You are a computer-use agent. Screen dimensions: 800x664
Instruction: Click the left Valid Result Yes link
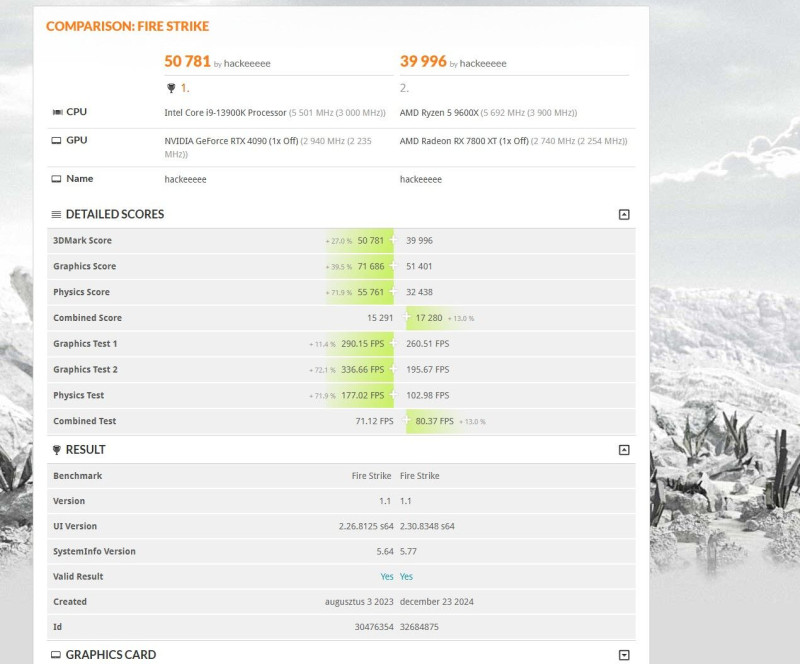tap(387, 576)
